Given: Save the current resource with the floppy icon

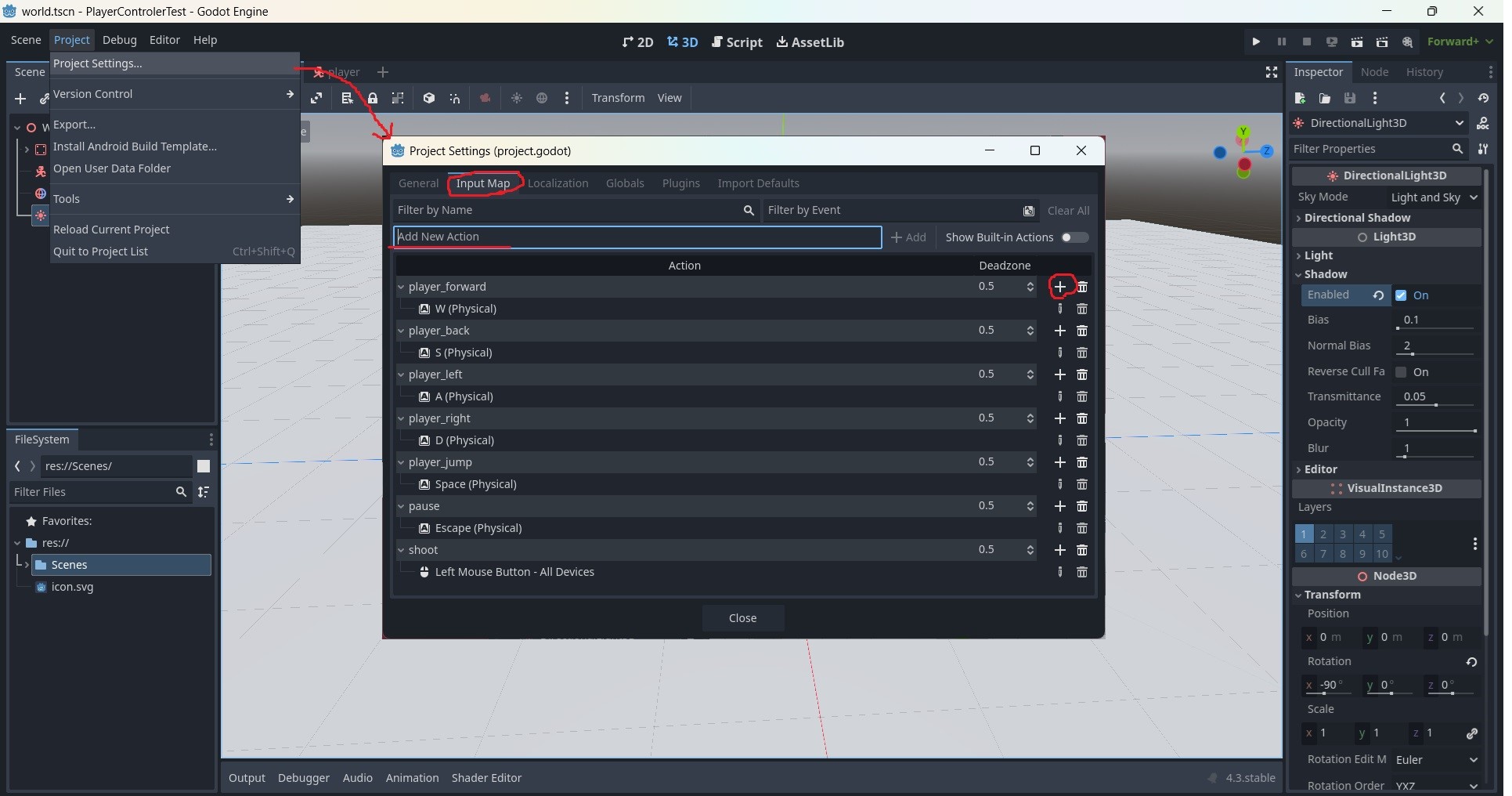Looking at the screenshot, I should point(1350,98).
